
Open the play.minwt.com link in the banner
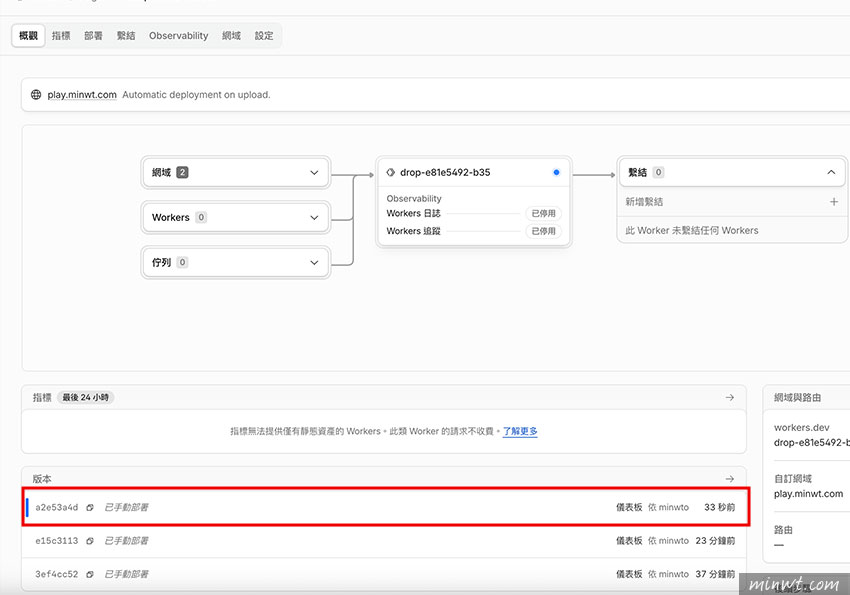[x=82, y=94]
